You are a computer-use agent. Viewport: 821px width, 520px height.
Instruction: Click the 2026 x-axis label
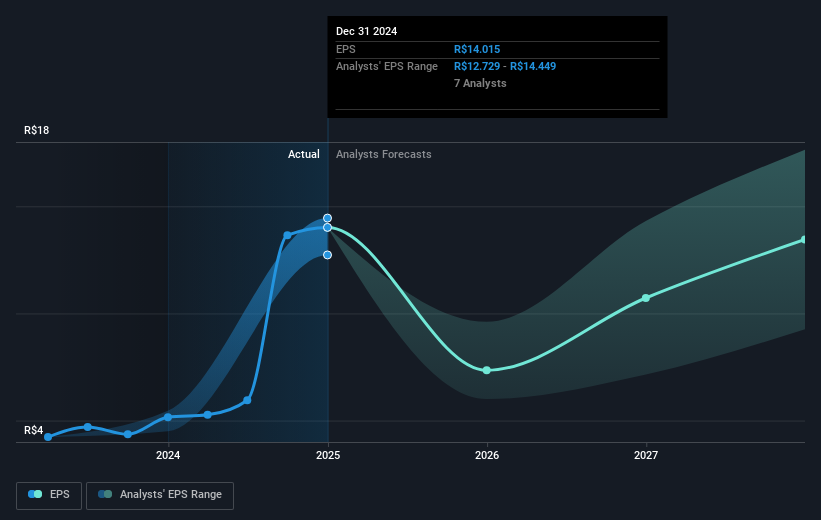[x=487, y=455]
